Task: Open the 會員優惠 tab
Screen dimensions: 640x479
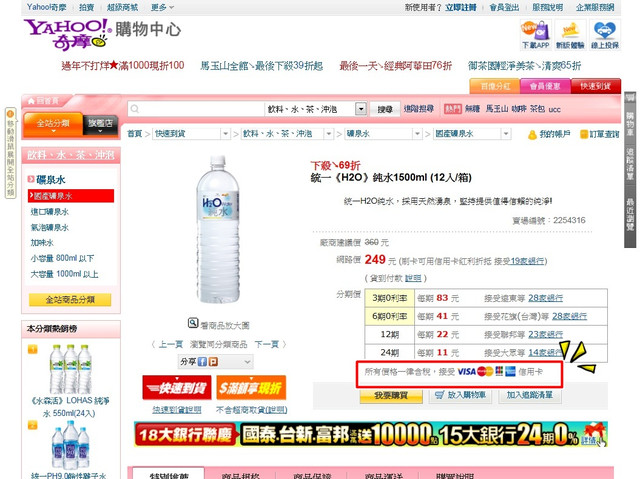Action: click(x=545, y=86)
